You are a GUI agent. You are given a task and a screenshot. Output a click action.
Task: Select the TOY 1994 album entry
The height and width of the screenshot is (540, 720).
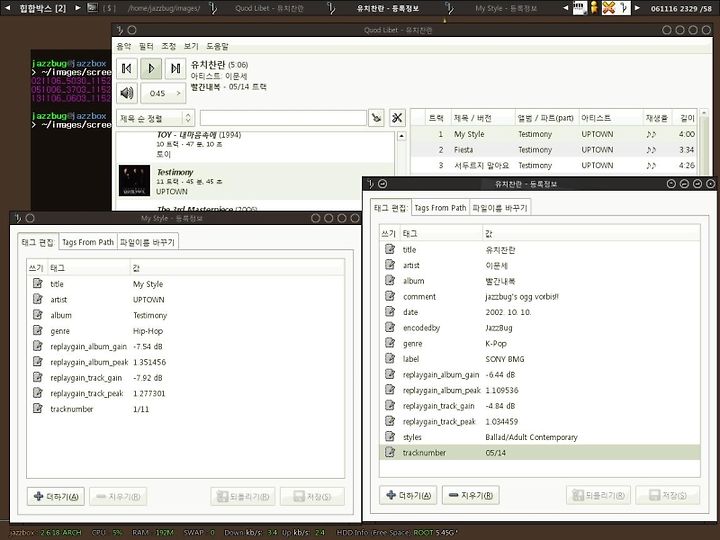255,144
